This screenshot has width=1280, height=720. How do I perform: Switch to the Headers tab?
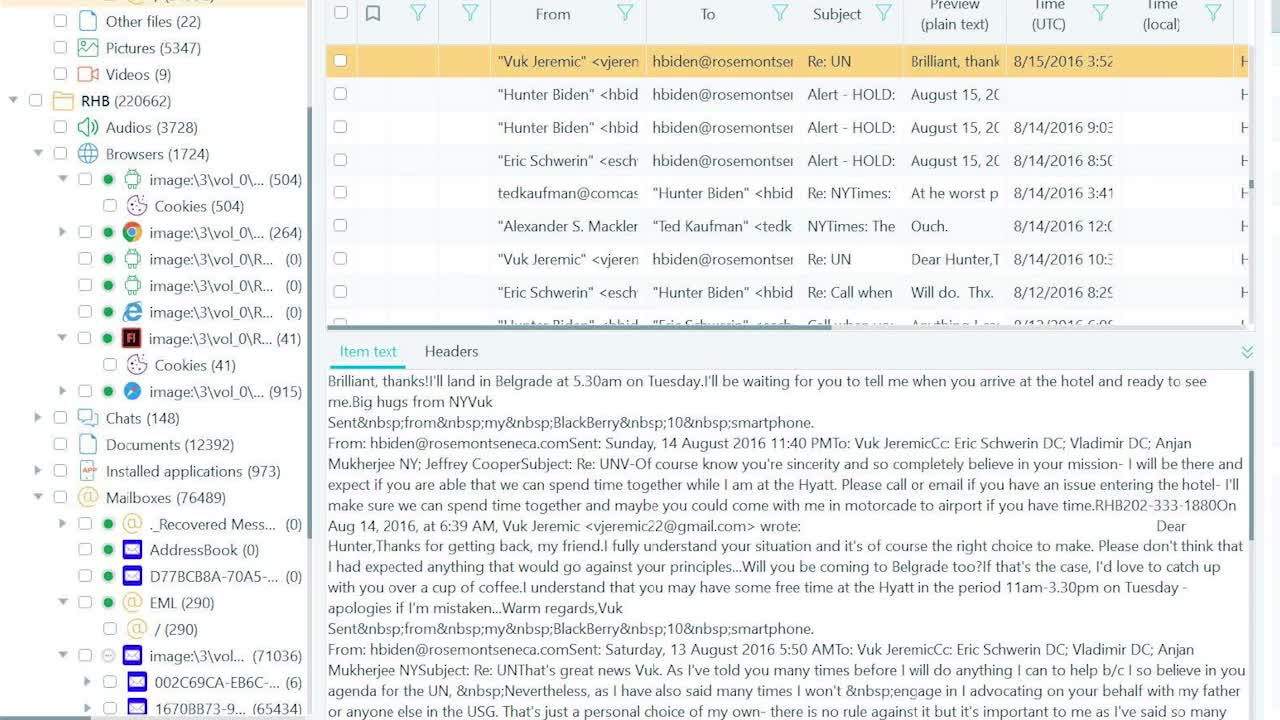click(x=451, y=351)
